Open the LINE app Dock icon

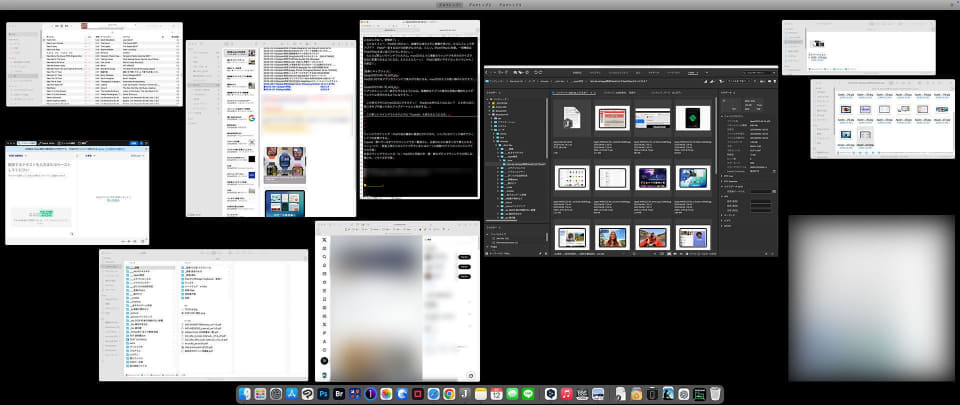(x=528, y=394)
